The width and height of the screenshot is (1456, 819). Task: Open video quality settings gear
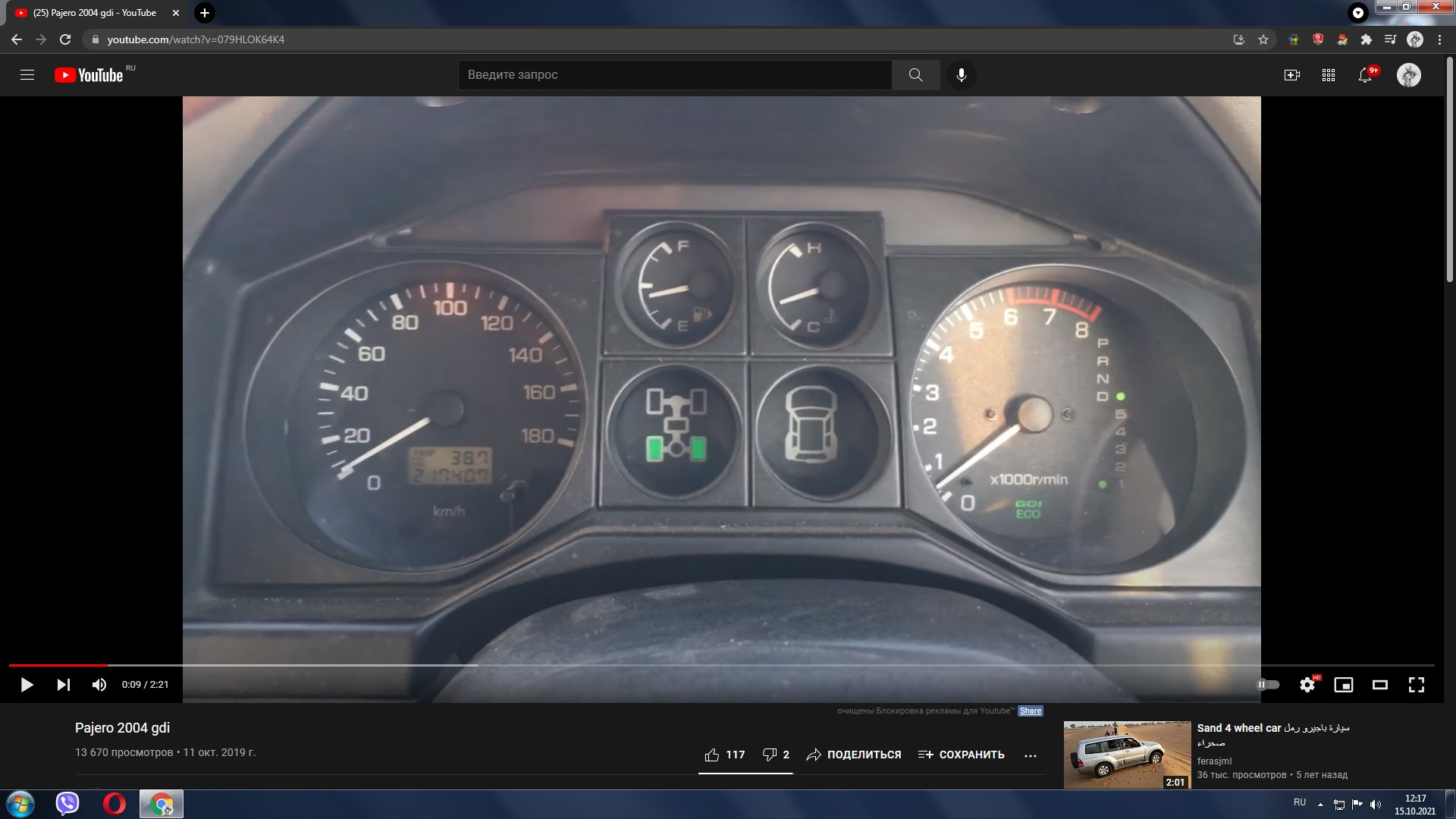point(1307,685)
